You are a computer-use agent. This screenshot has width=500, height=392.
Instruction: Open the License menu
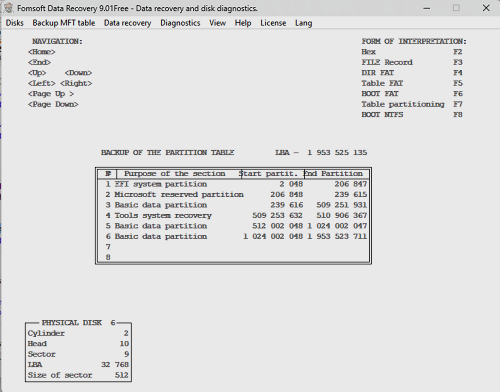tap(273, 23)
